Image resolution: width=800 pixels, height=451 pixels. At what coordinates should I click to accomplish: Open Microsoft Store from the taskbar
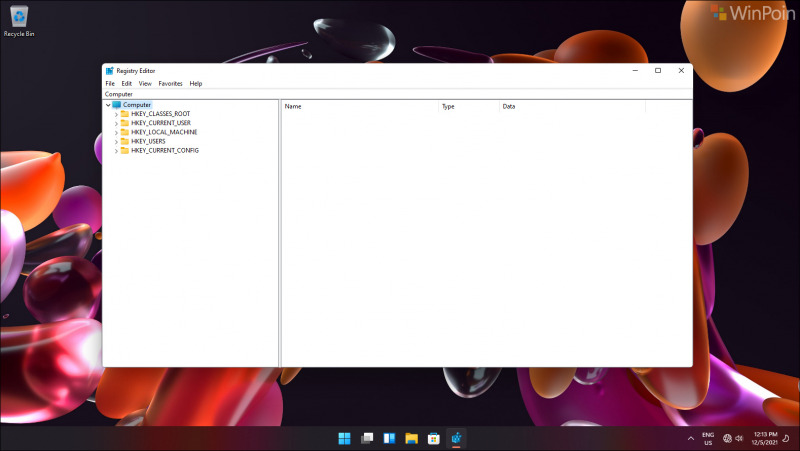click(x=434, y=438)
